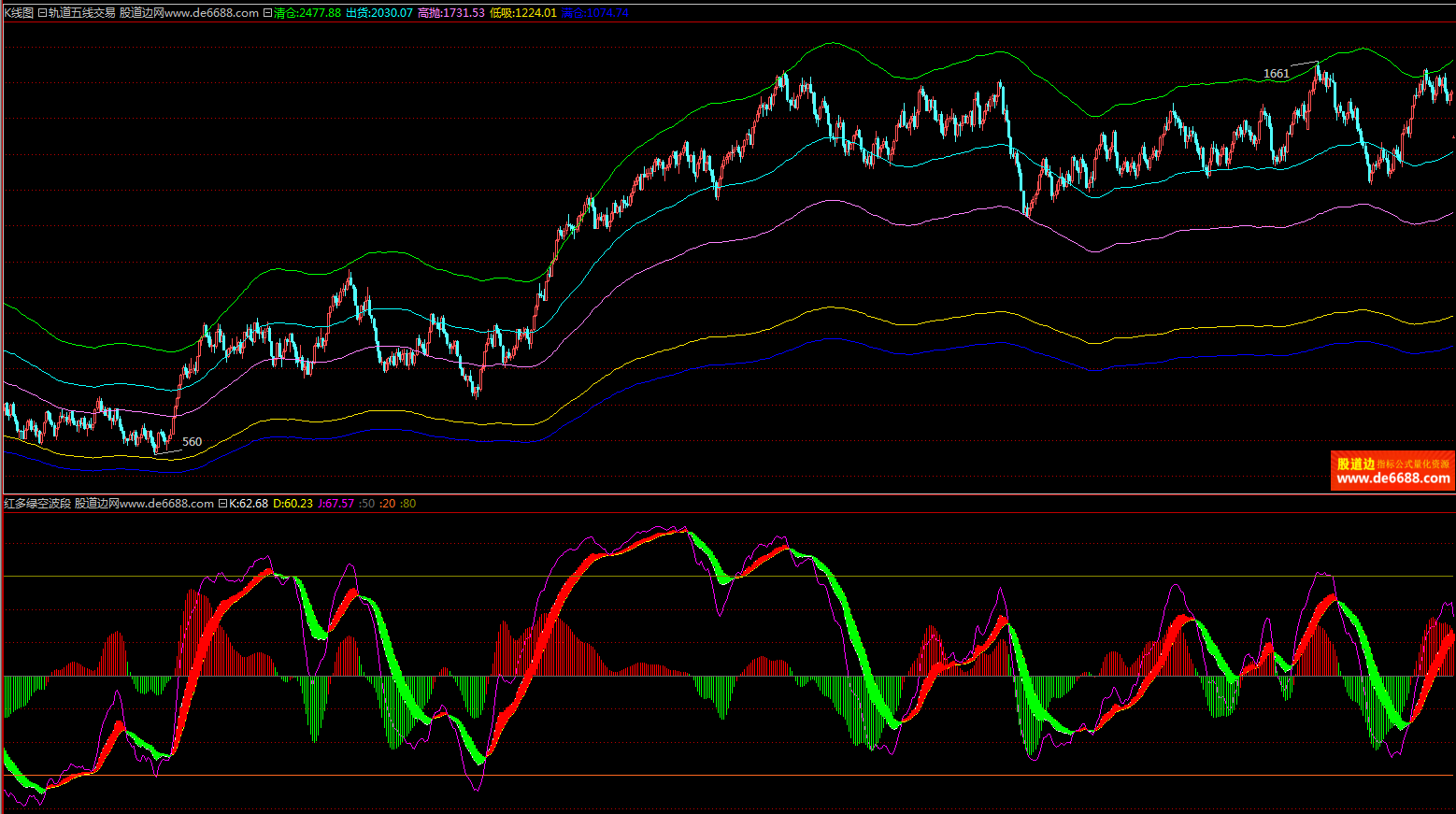Click the K:62.68 value in lower panel
Screen dimensions: 1456x814
249,504
